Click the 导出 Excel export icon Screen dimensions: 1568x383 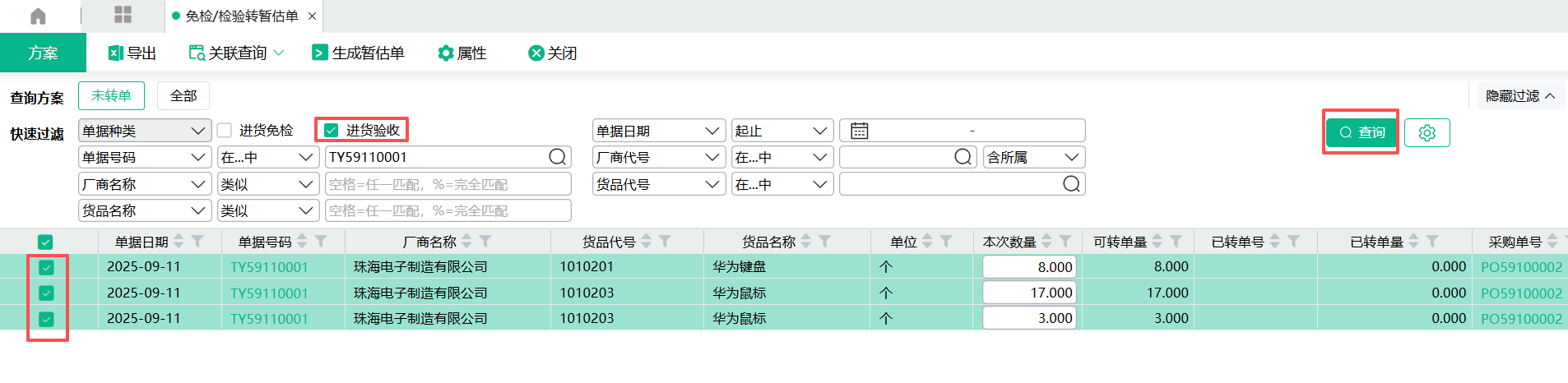(x=116, y=53)
